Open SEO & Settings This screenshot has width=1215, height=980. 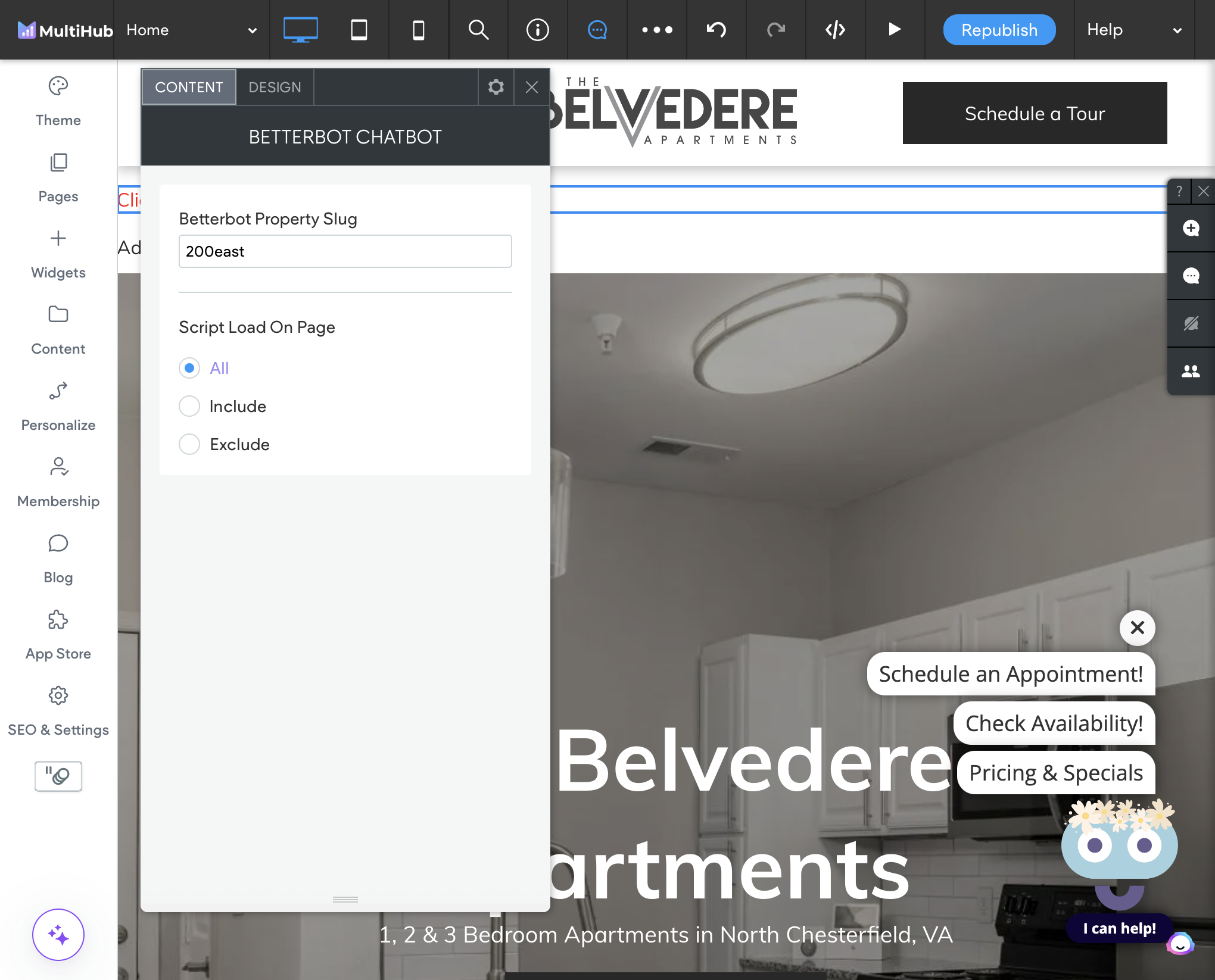[58, 711]
